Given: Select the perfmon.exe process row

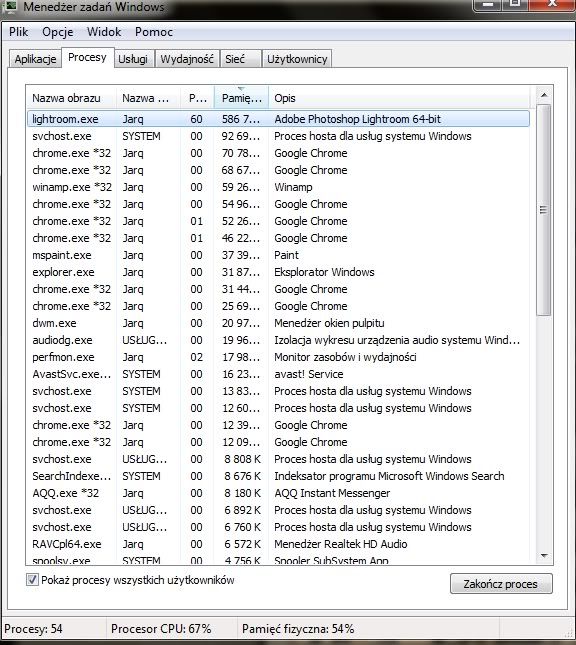Looking at the screenshot, I should pos(278,357).
